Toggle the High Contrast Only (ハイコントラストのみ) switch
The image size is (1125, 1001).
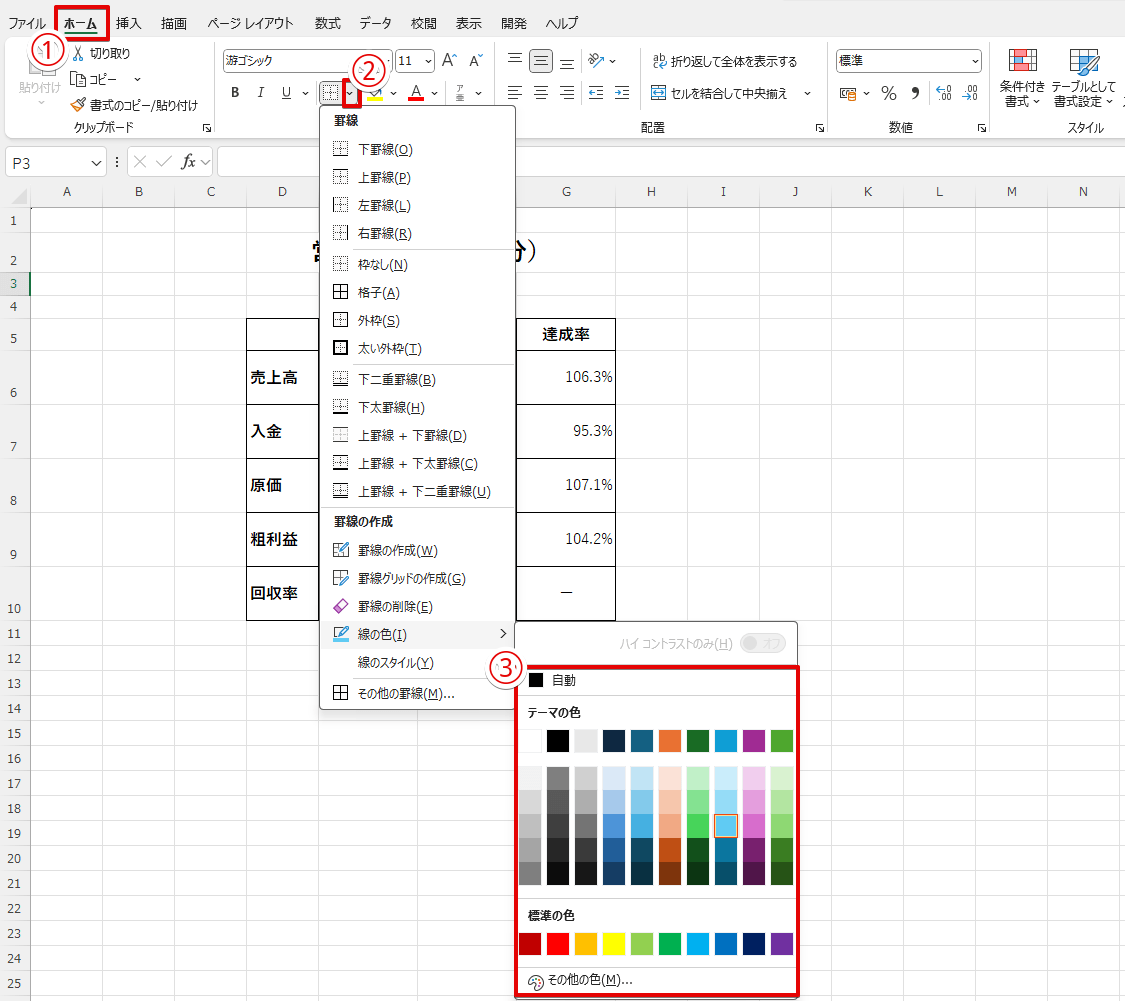(x=762, y=643)
